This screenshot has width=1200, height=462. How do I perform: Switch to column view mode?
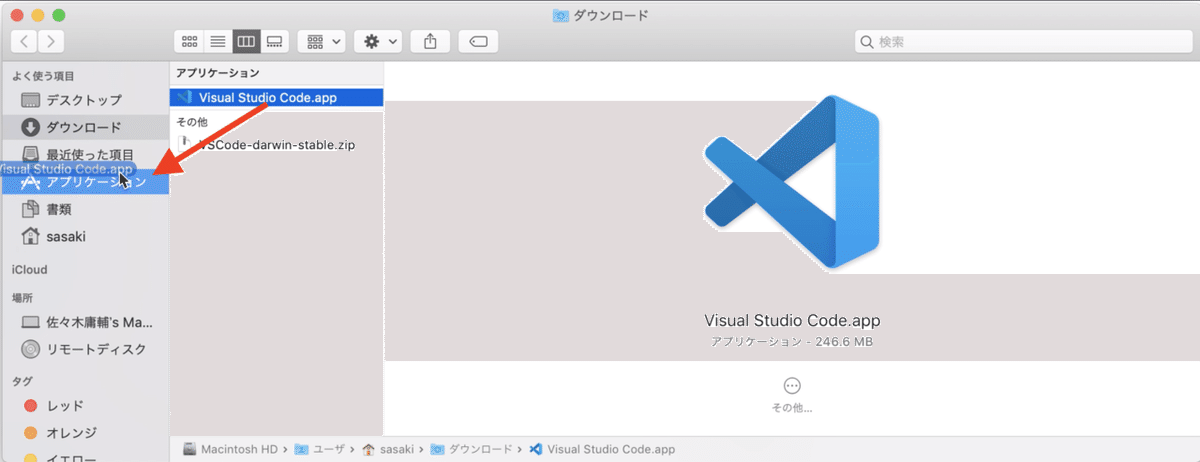(x=246, y=41)
